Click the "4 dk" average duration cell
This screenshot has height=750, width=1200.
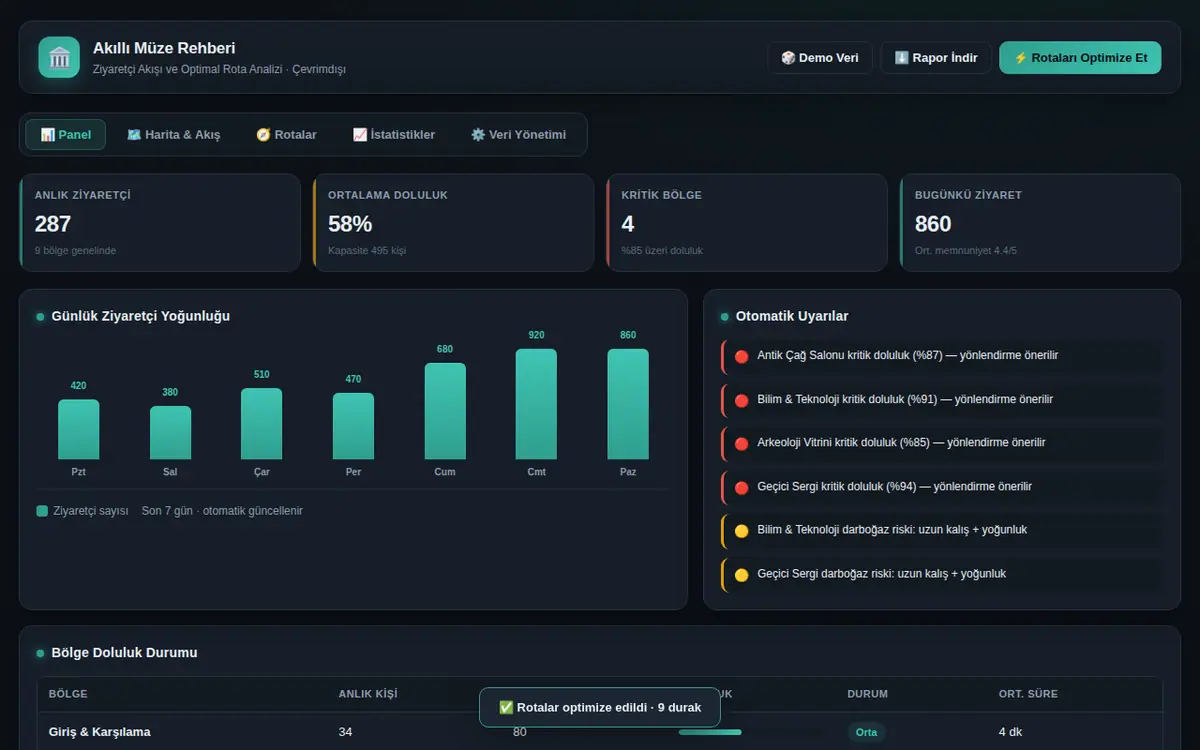(1010, 732)
